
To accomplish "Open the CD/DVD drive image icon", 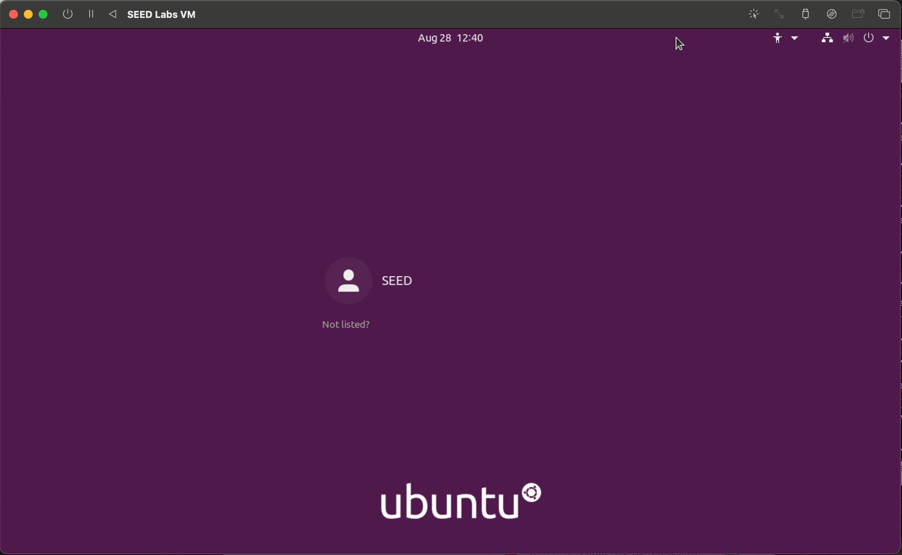I will (831, 14).
